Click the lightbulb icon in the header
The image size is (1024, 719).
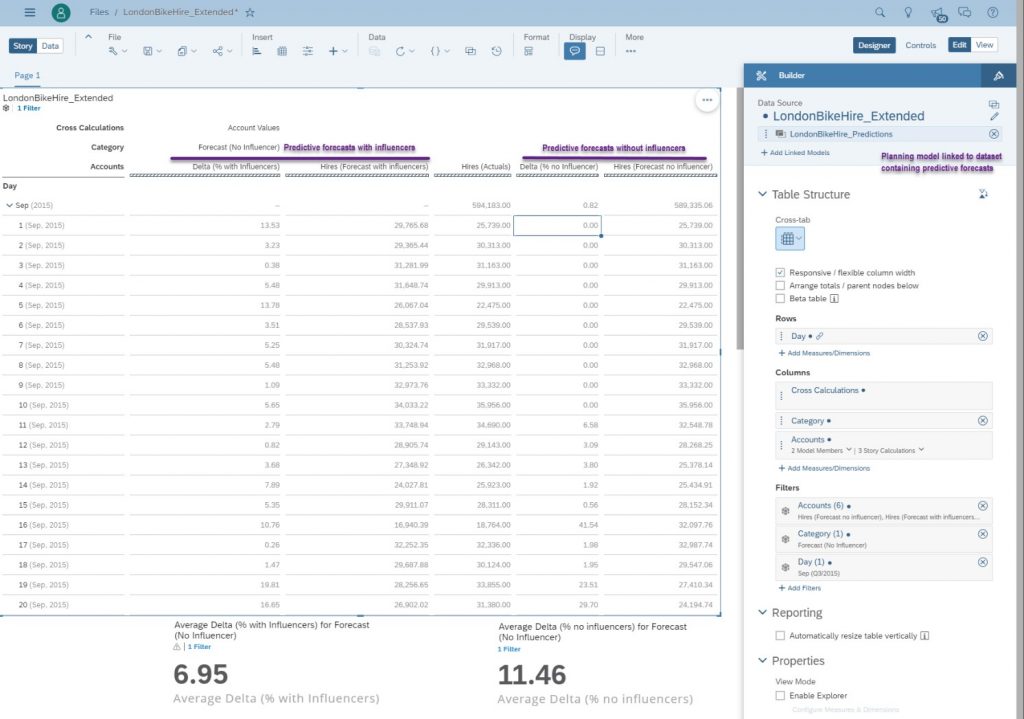point(908,12)
